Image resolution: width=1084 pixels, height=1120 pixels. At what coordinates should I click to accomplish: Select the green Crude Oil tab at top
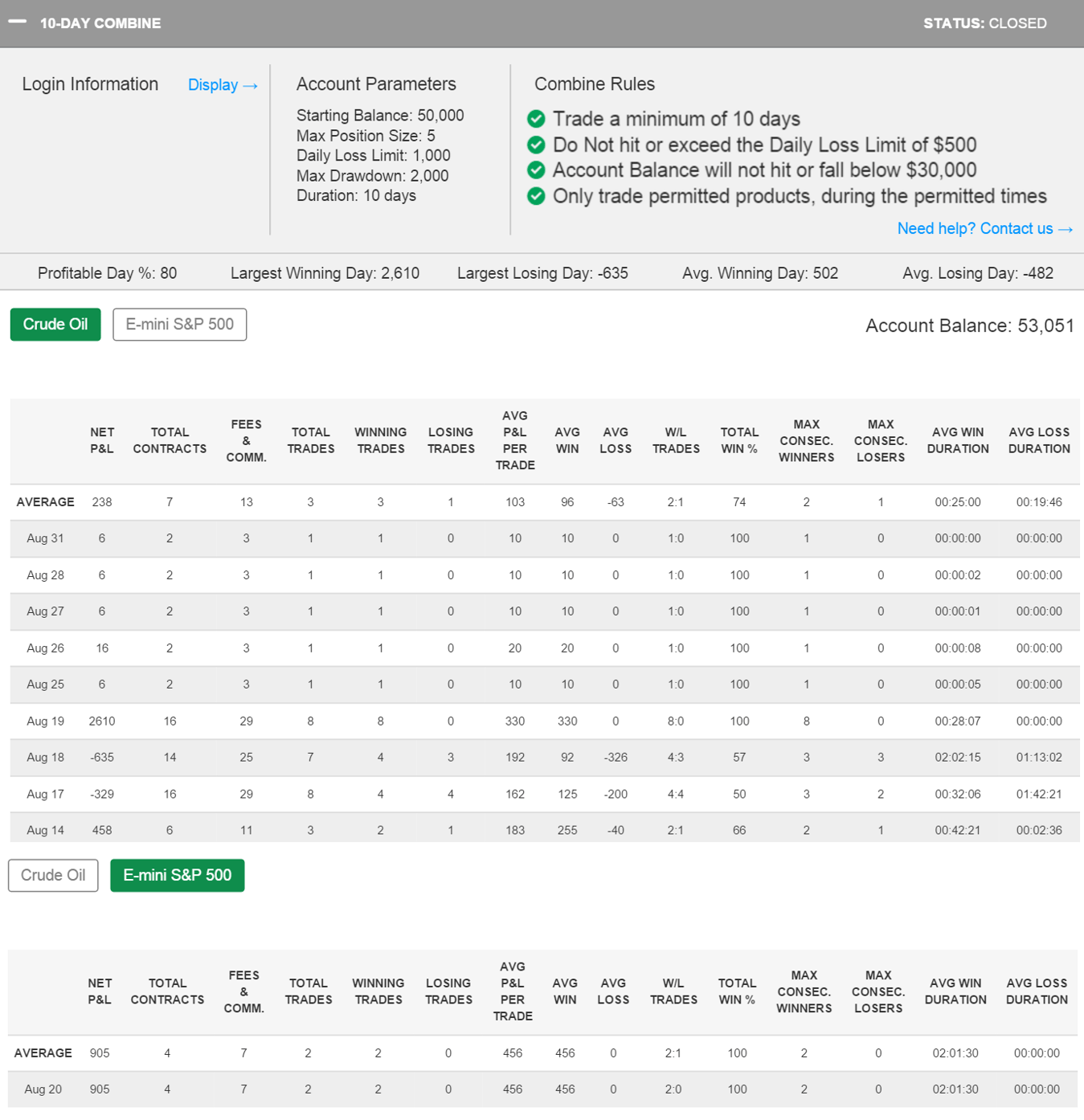55,325
